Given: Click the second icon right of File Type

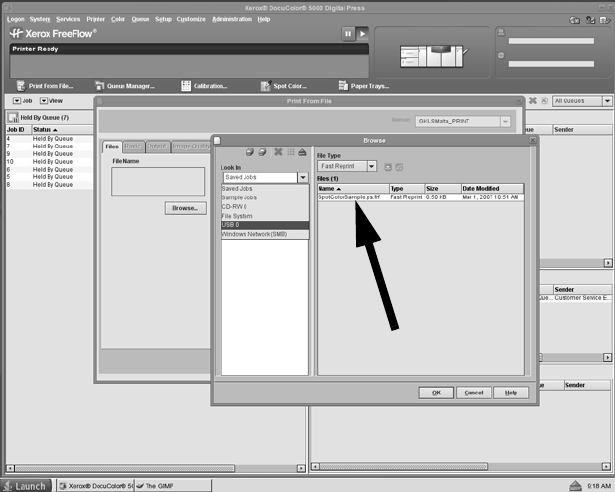Looking at the screenshot, I should 399,167.
